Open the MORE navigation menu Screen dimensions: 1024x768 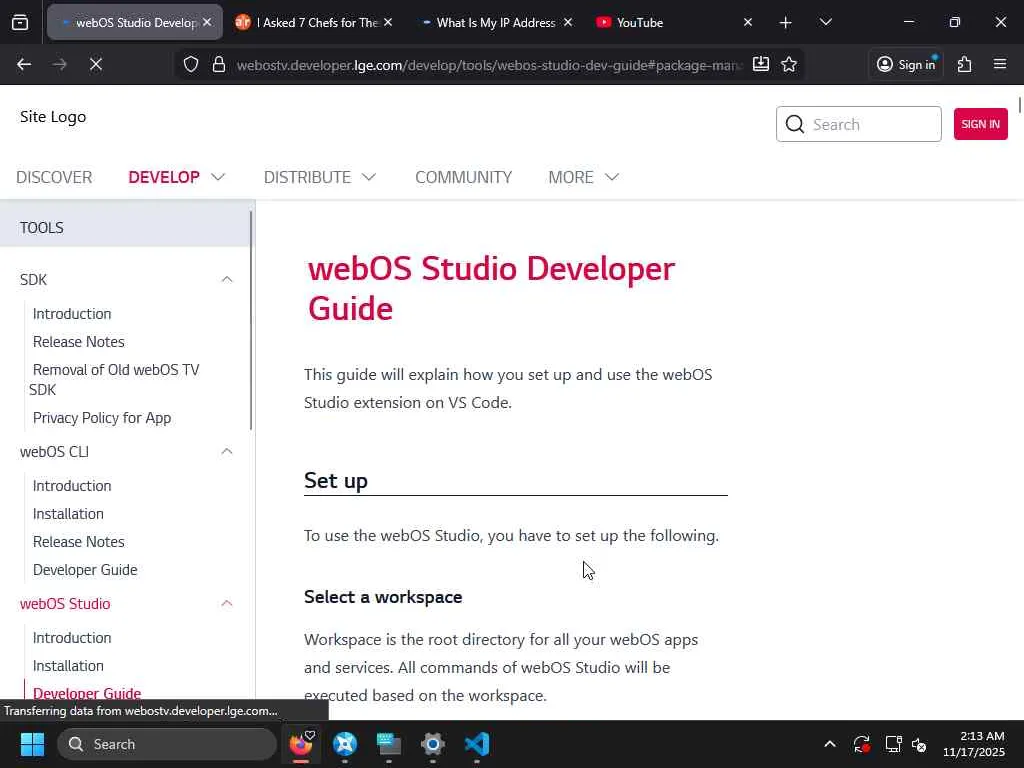click(x=571, y=177)
